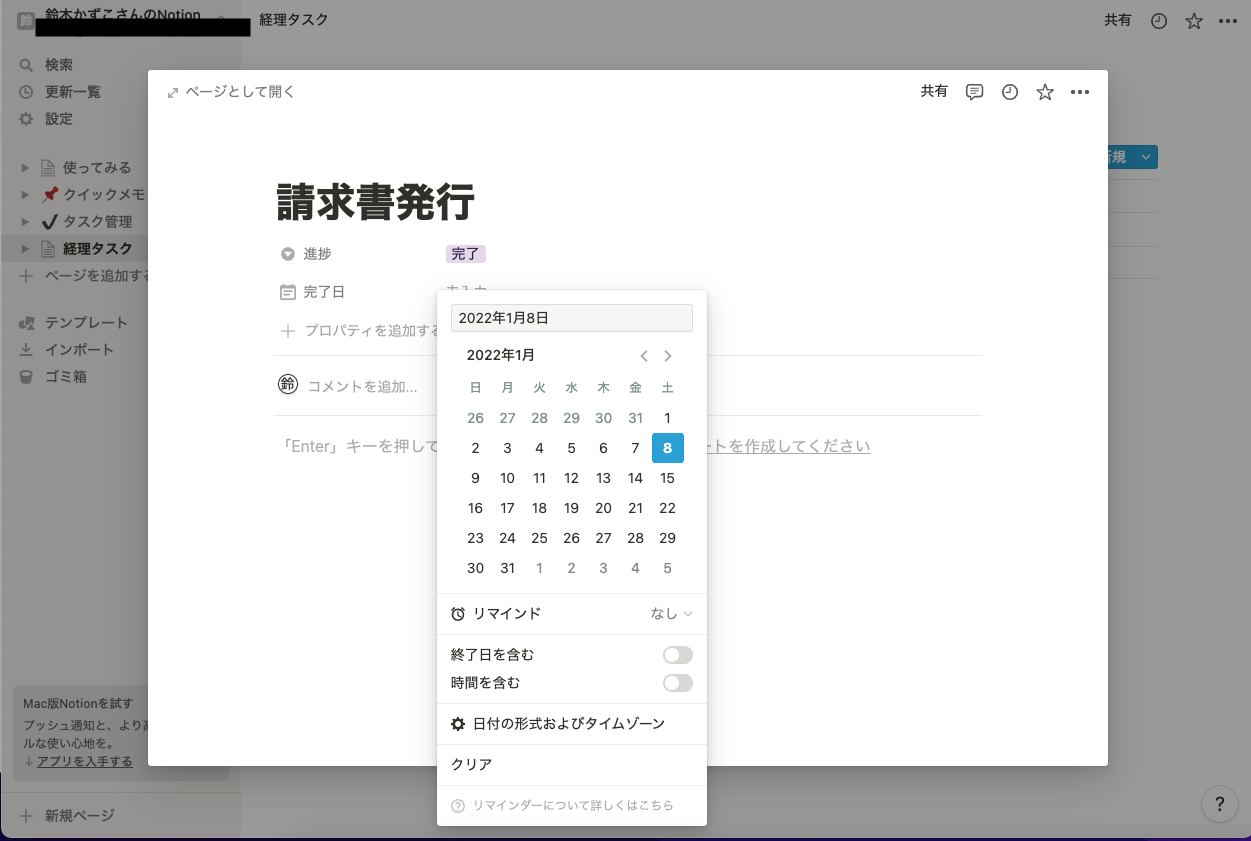Click the ゴミ箱 trash icon
The width and height of the screenshot is (1251, 841).
click(26, 377)
